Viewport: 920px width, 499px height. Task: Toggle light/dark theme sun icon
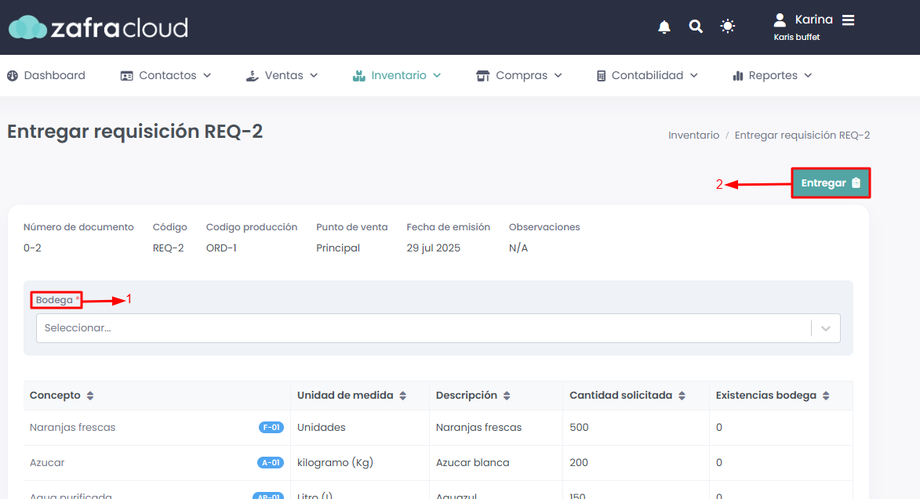(x=728, y=27)
